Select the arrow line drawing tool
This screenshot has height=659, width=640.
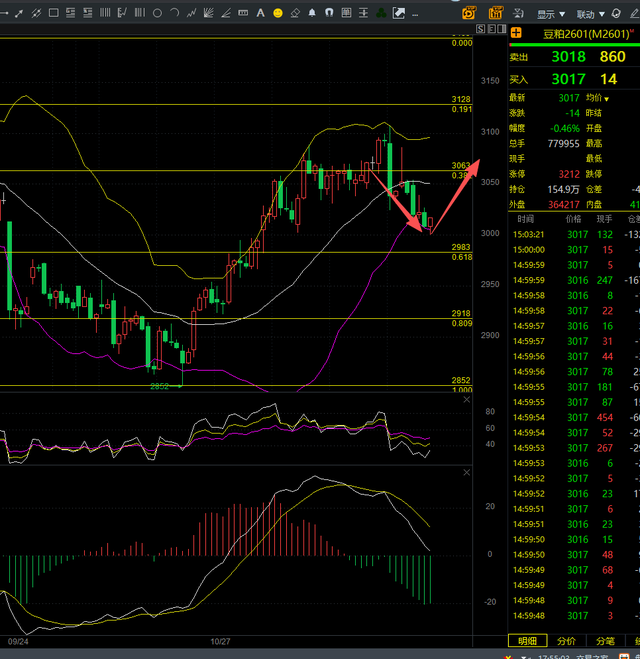point(19,13)
